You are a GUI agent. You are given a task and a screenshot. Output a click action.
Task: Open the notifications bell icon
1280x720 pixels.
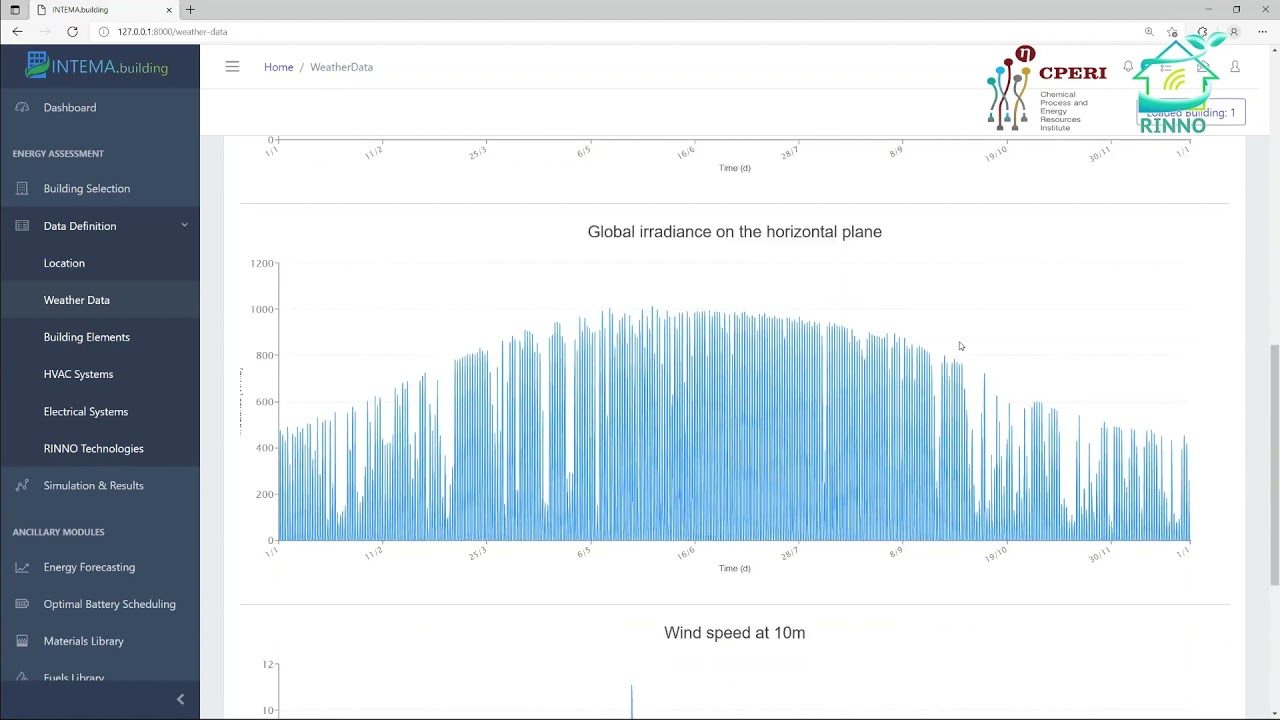[x=1128, y=67]
